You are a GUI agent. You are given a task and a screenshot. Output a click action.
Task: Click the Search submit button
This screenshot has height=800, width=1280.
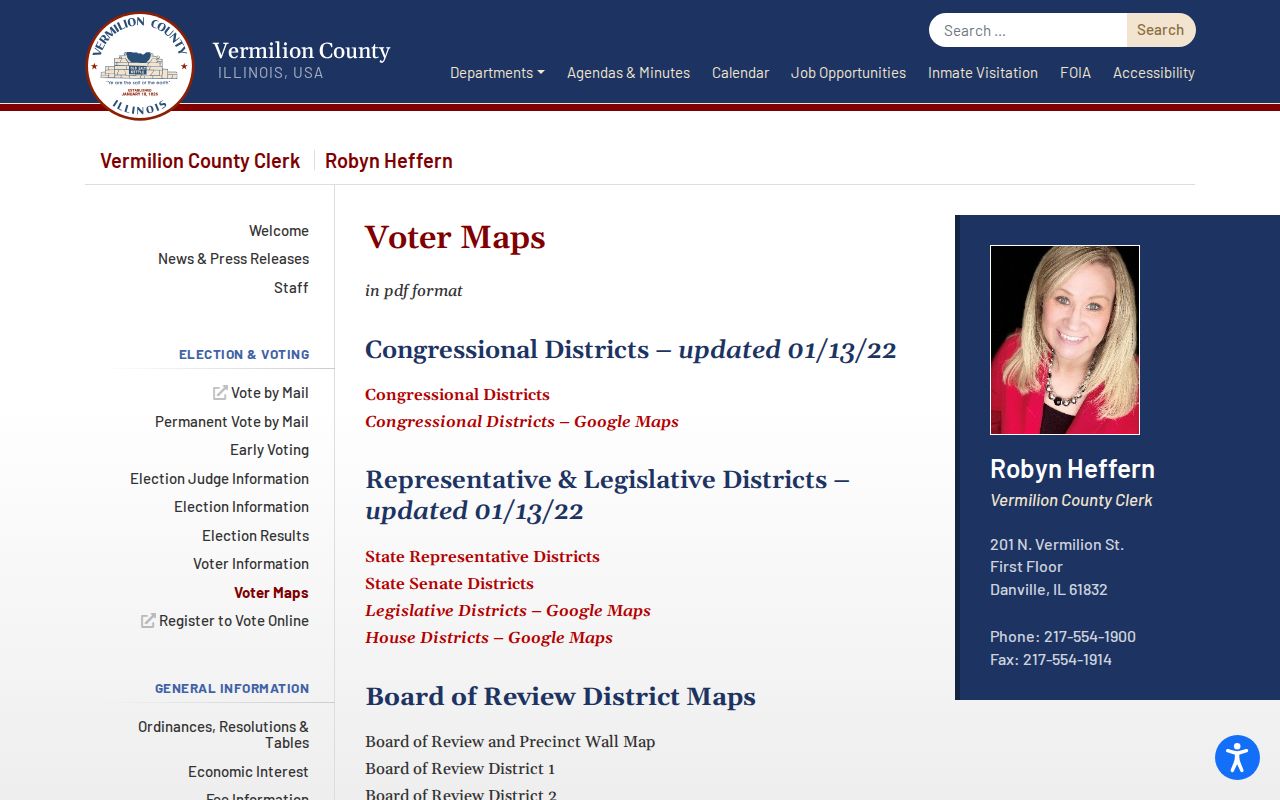[1160, 30]
